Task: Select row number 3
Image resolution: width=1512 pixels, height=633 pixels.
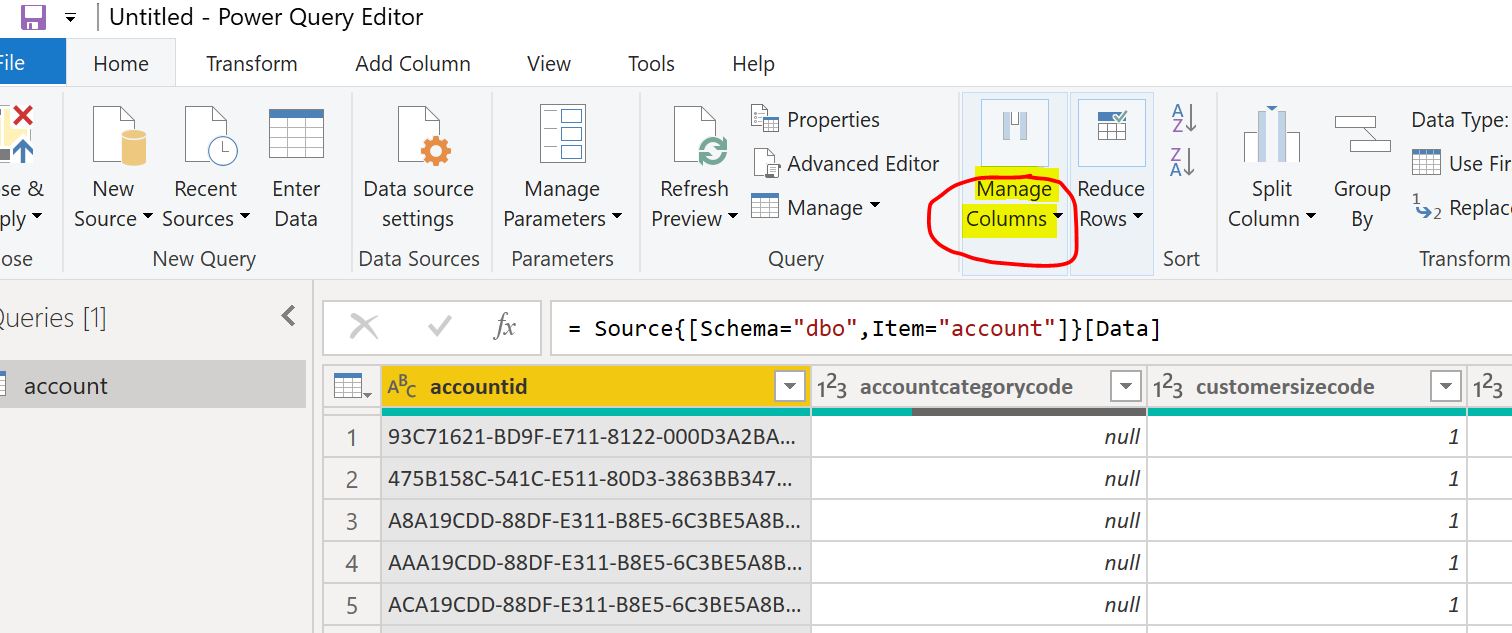Action: pyautogui.click(x=351, y=521)
